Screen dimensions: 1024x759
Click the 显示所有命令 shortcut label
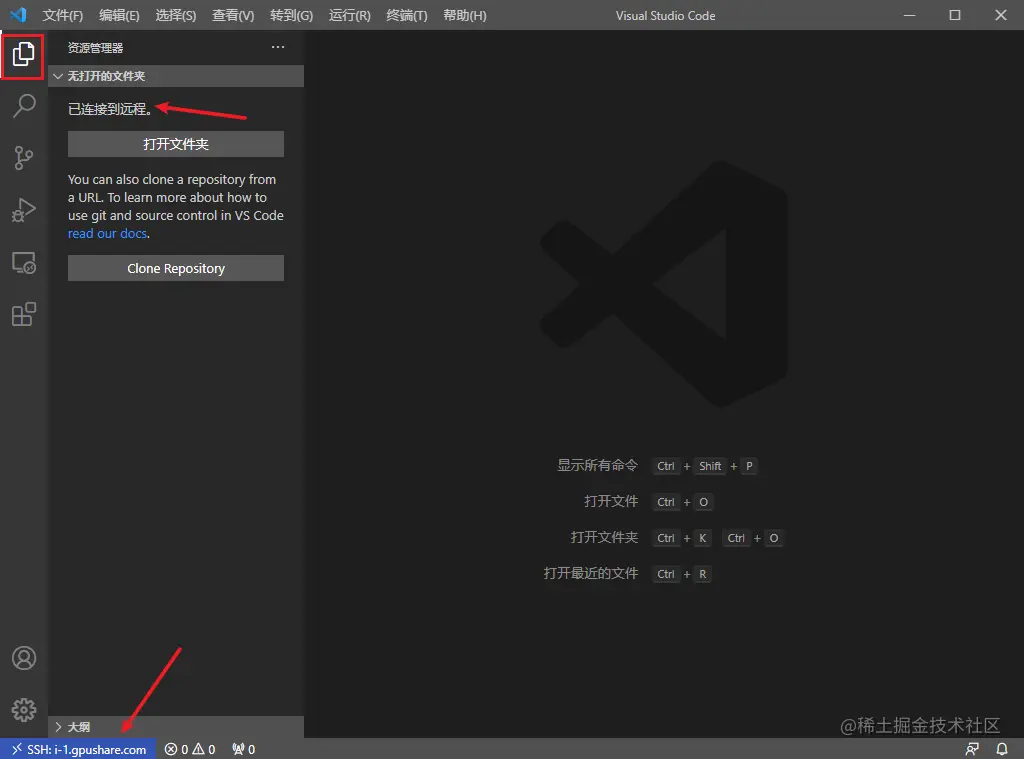click(597, 465)
